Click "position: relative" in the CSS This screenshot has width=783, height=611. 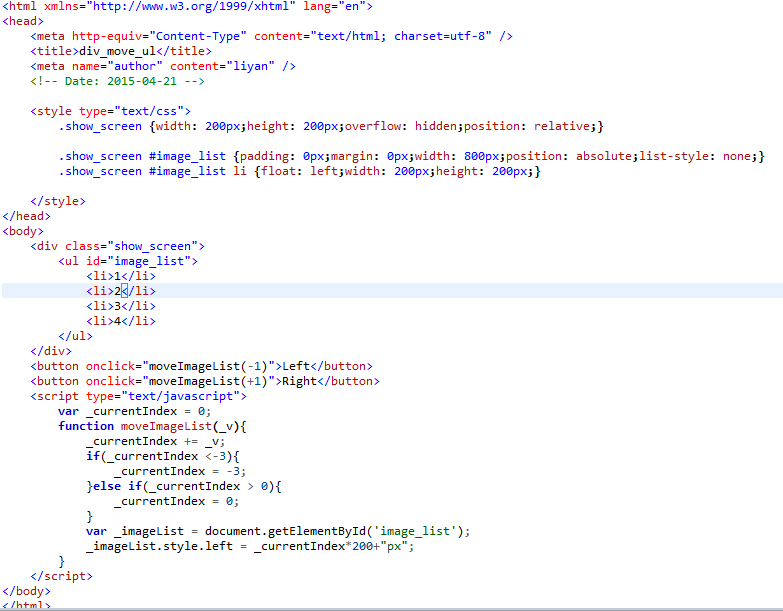pyautogui.click(x=527, y=126)
